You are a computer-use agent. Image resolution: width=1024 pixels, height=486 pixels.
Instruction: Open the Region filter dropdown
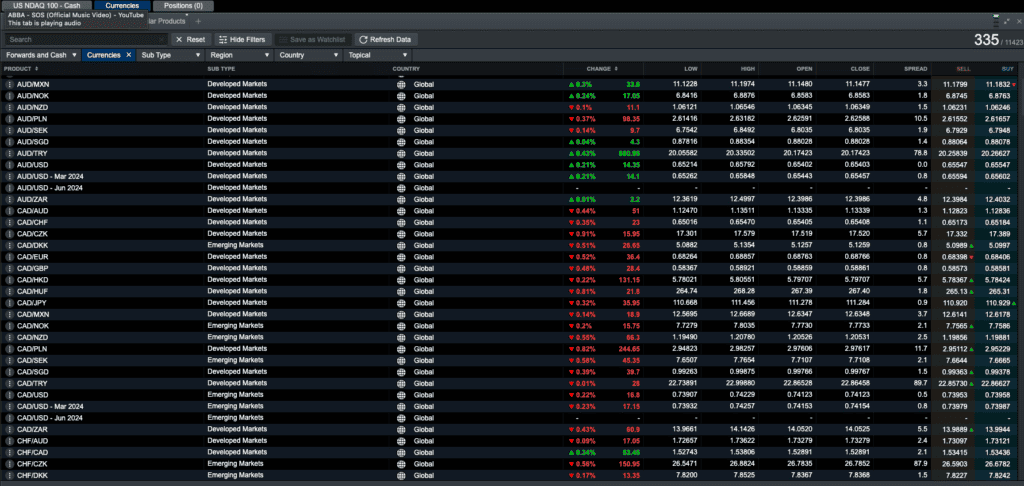point(239,55)
